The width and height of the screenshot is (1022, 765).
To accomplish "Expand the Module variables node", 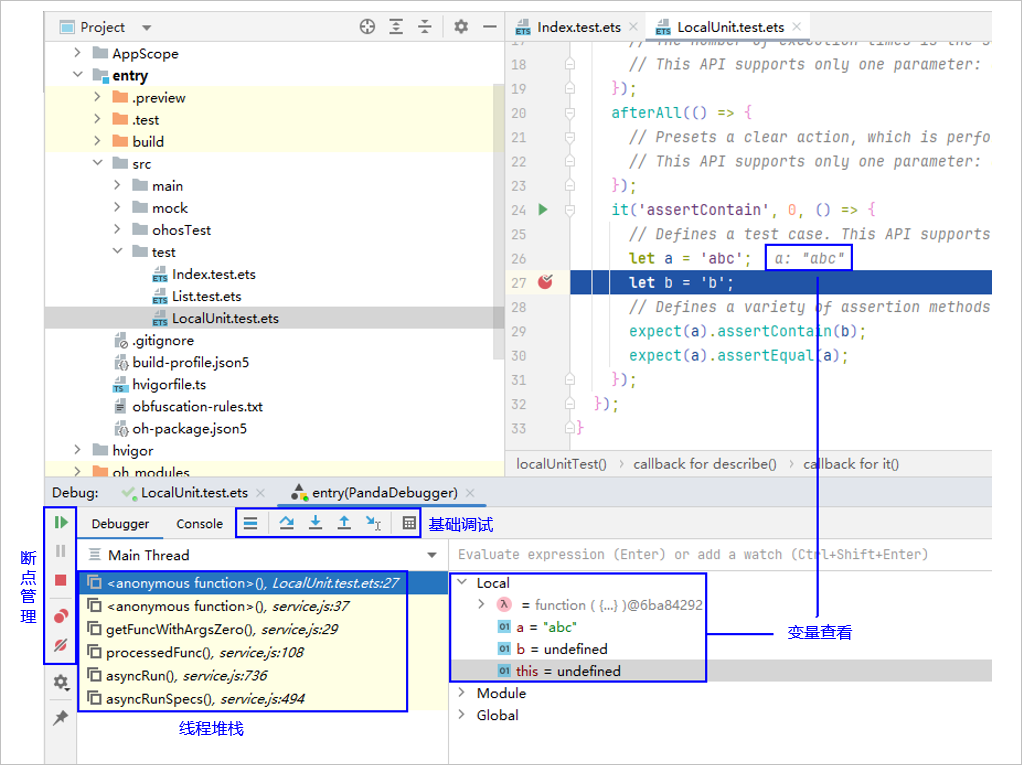I will [461, 693].
